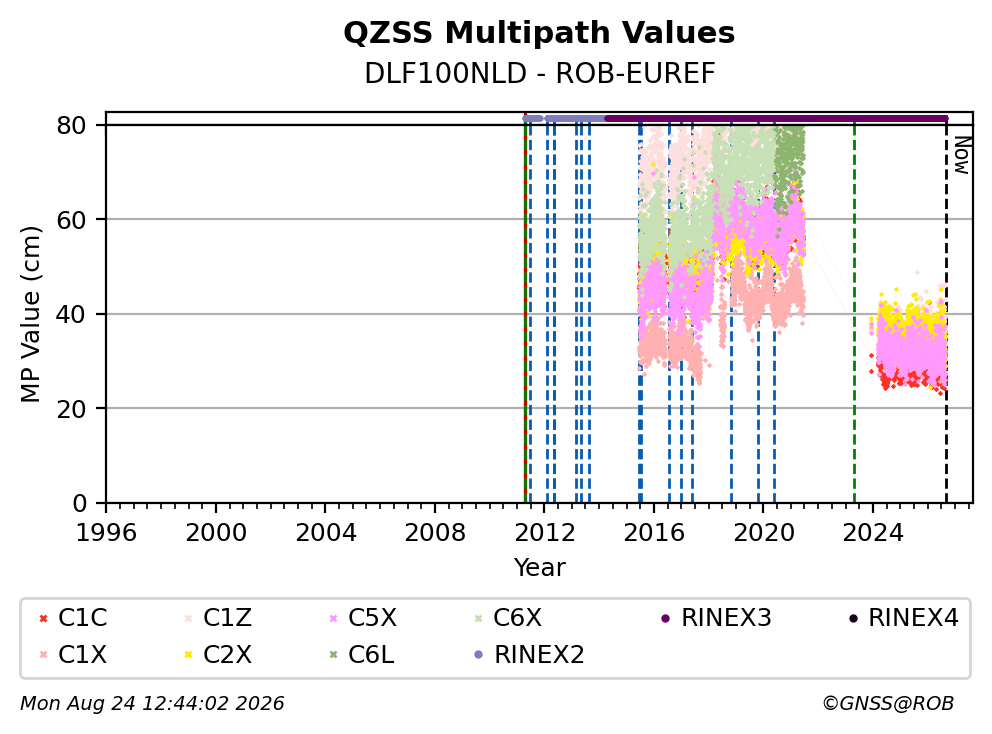The image size is (992, 734).
Task: Click the red C1C legend marker
Action: point(44,618)
